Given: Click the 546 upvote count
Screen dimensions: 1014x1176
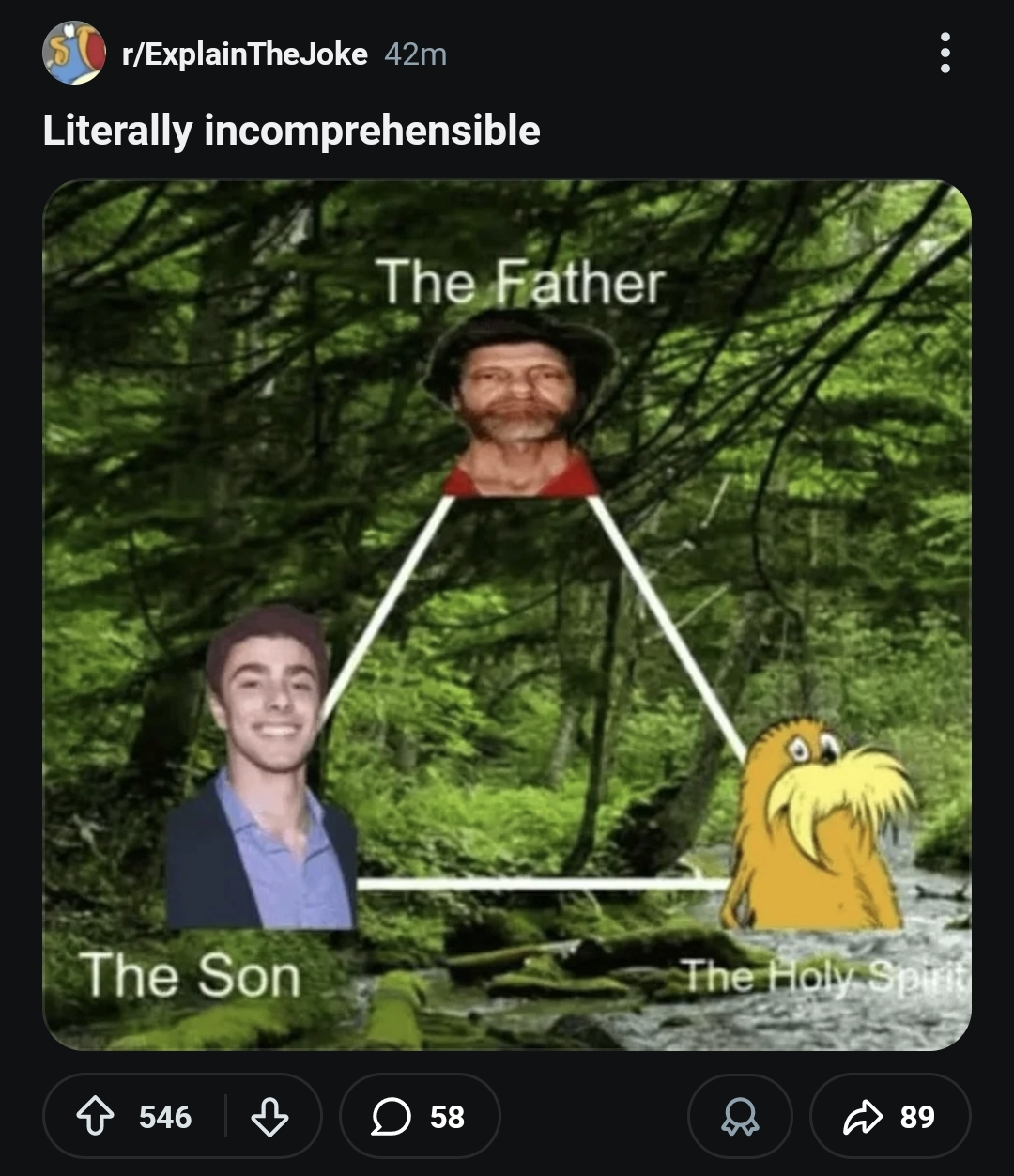Looking at the screenshot, I should (x=165, y=1117).
